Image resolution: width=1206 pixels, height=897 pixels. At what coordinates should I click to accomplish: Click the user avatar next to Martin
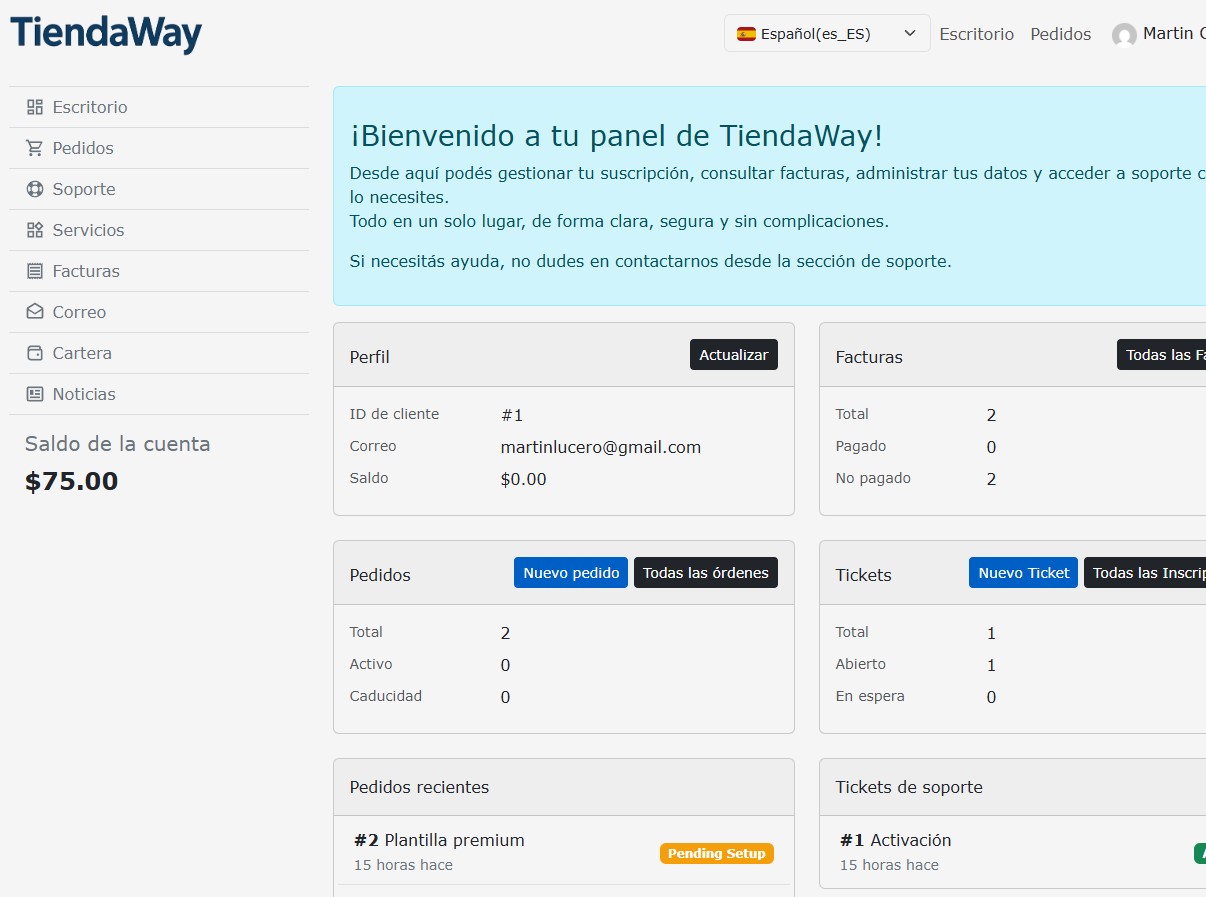[x=1123, y=33]
